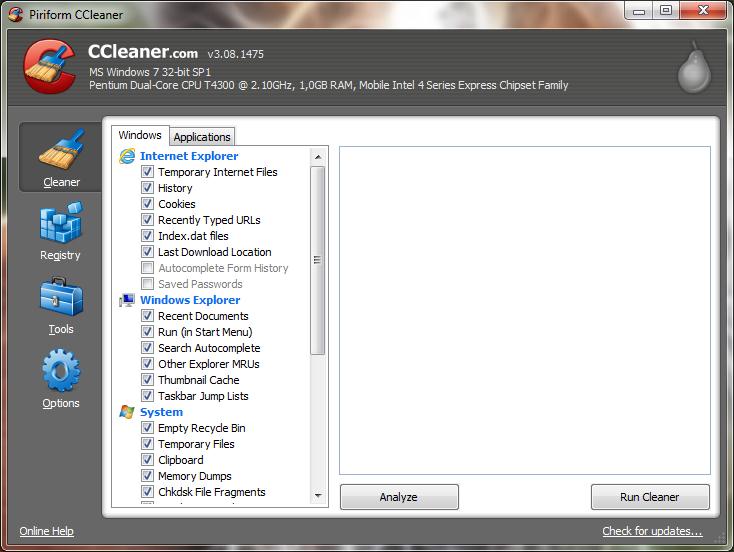Toggle the Clipboard checkbox

[x=147, y=460]
